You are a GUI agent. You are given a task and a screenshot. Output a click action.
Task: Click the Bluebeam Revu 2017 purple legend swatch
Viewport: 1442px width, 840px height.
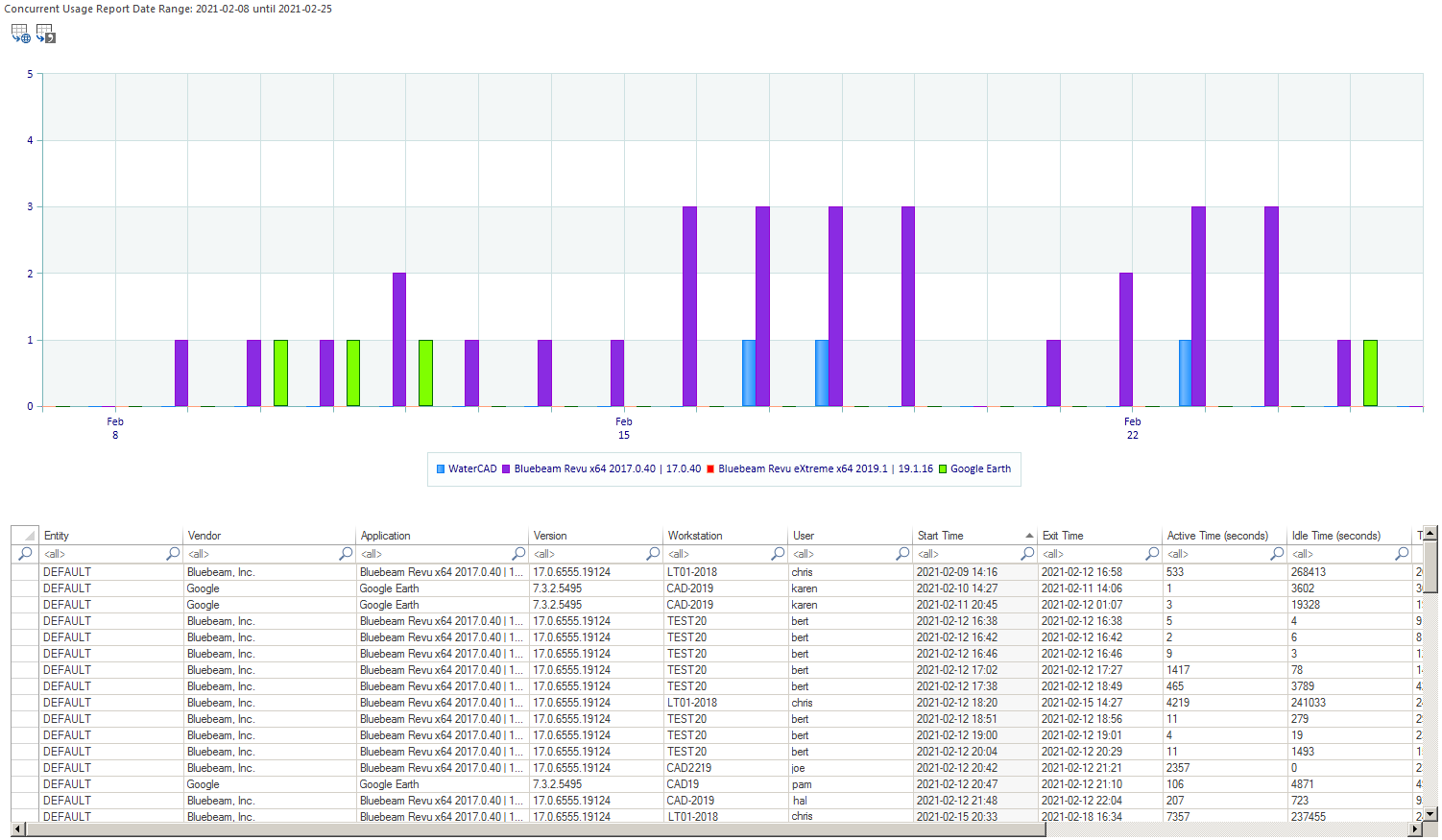(x=506, y=469)
